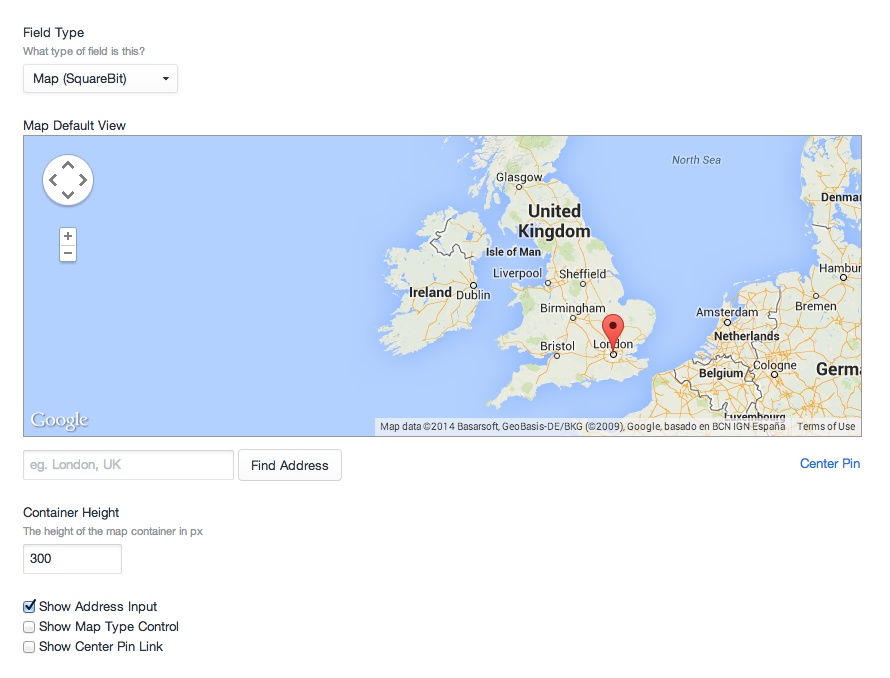
Task: Pan the map up with the top arrow
Action: (67, 165)
